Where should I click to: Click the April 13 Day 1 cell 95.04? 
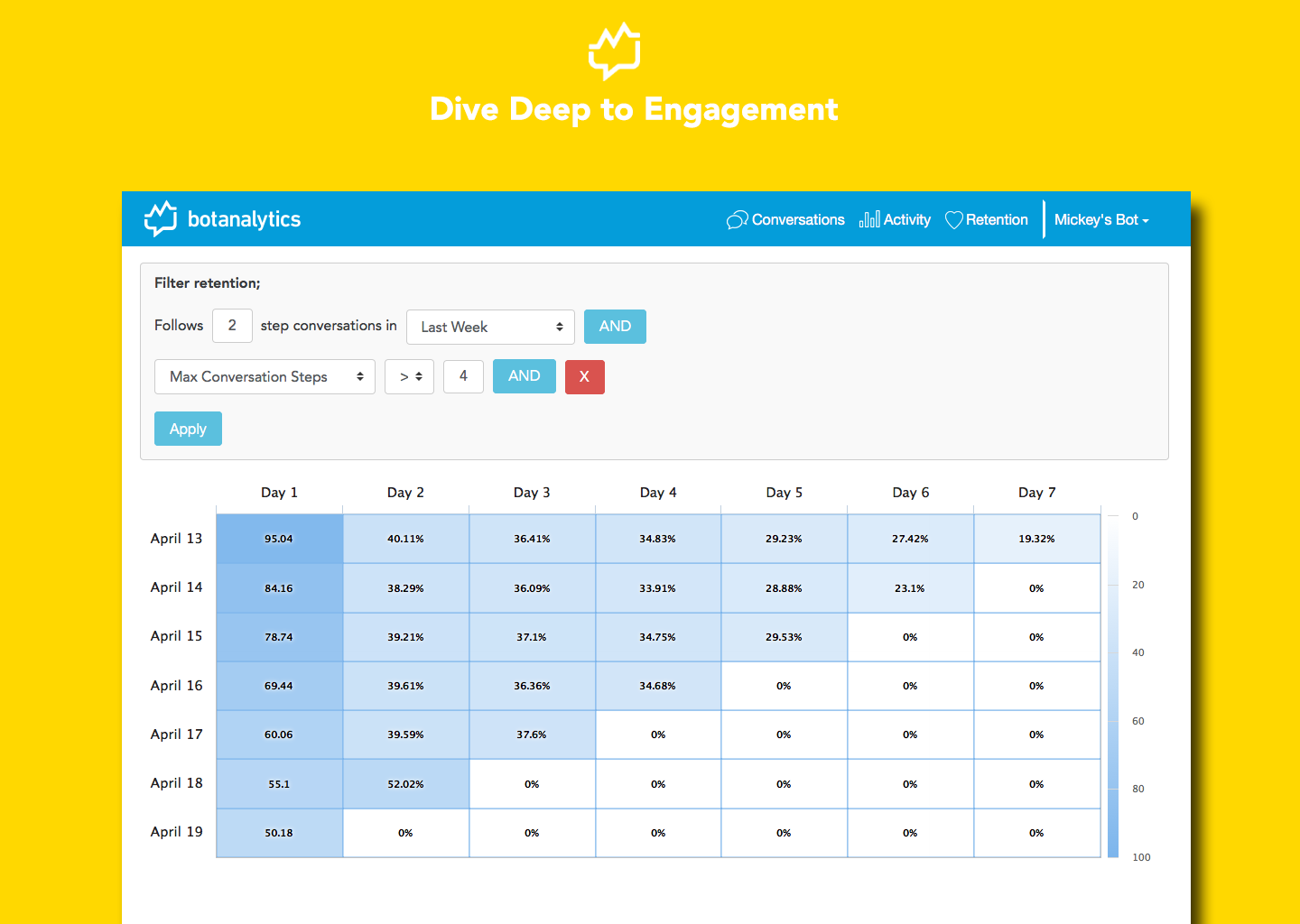click(279, 539)
